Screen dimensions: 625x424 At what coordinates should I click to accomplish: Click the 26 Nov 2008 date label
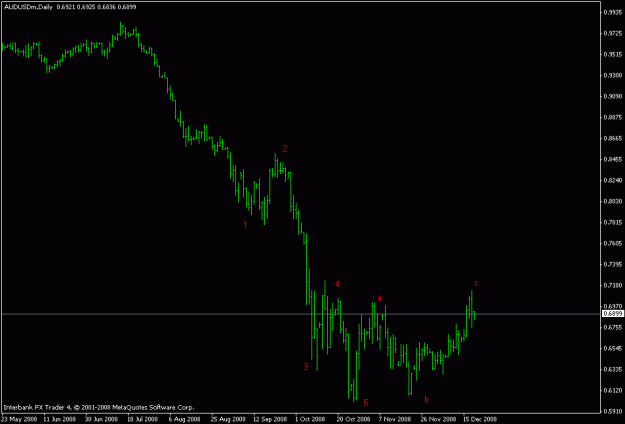(x=438, y=420)
